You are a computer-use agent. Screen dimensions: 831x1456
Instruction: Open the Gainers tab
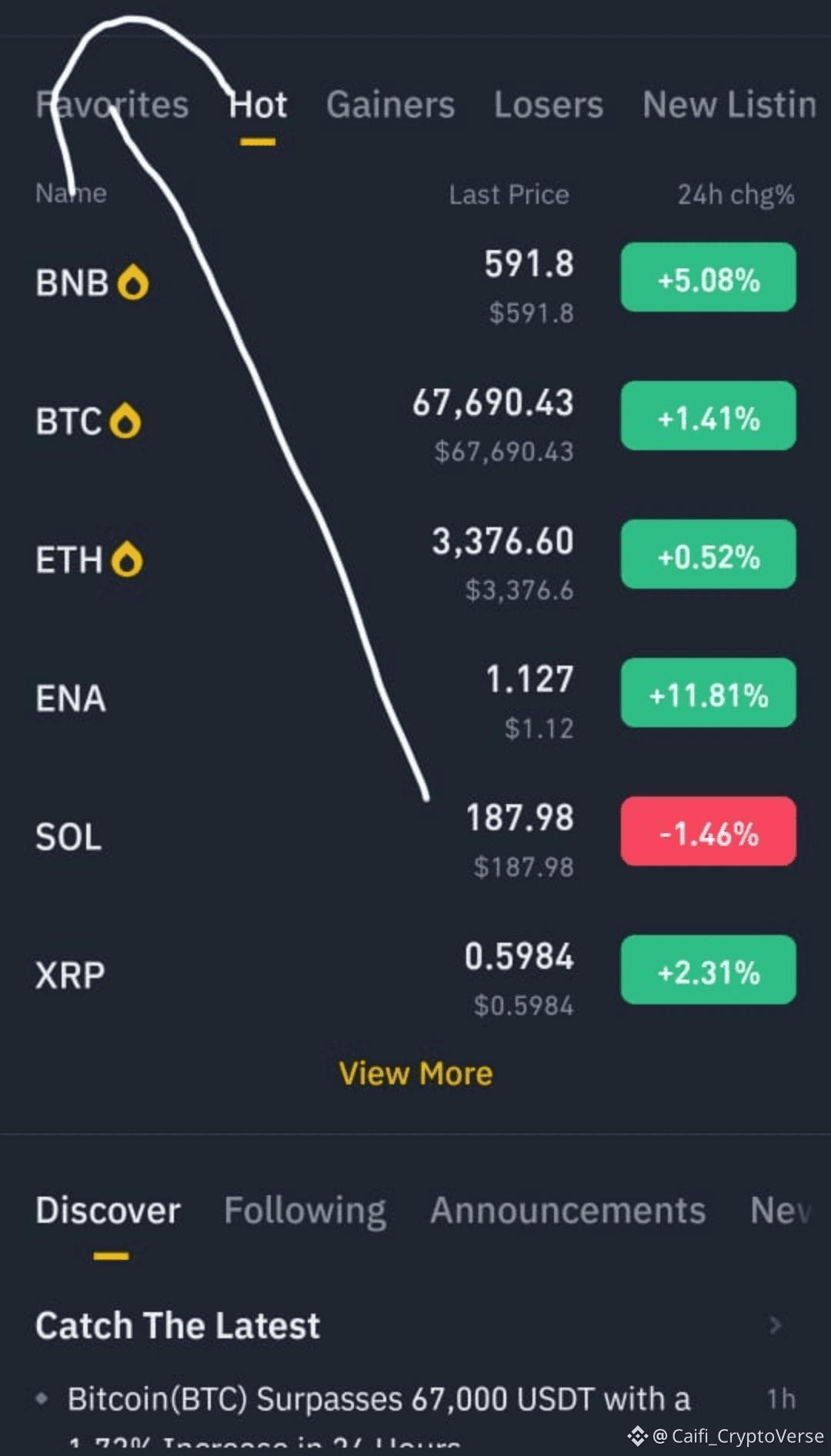[x=390, y=105]
